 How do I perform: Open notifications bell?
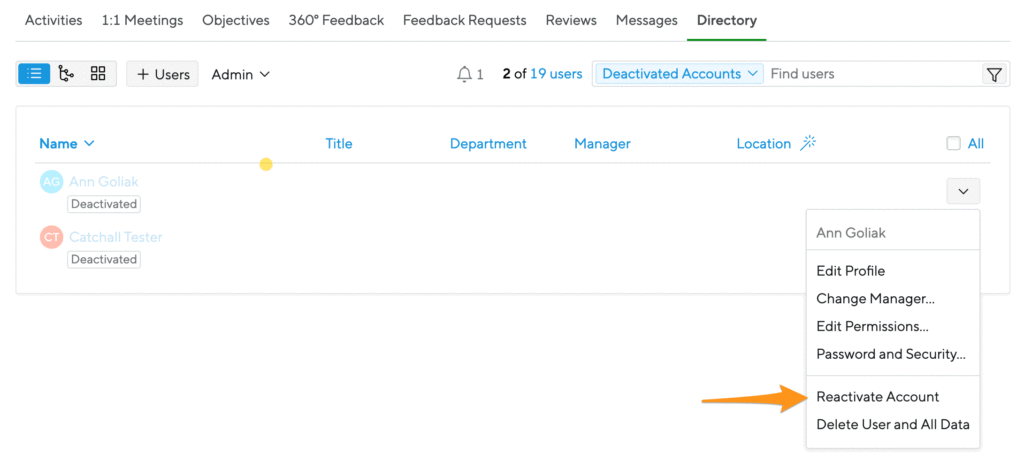coord(464,74)
